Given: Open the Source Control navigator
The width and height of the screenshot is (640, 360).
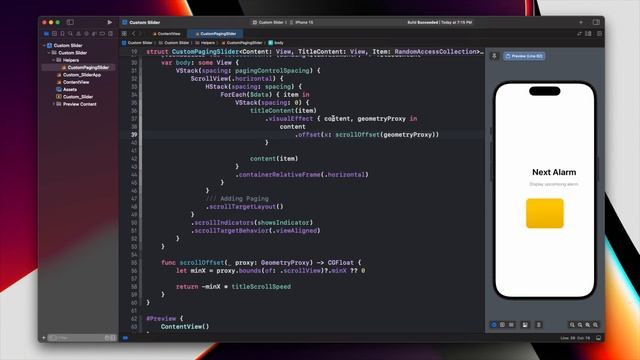Looking at the screenshot, I should (54, 33).
